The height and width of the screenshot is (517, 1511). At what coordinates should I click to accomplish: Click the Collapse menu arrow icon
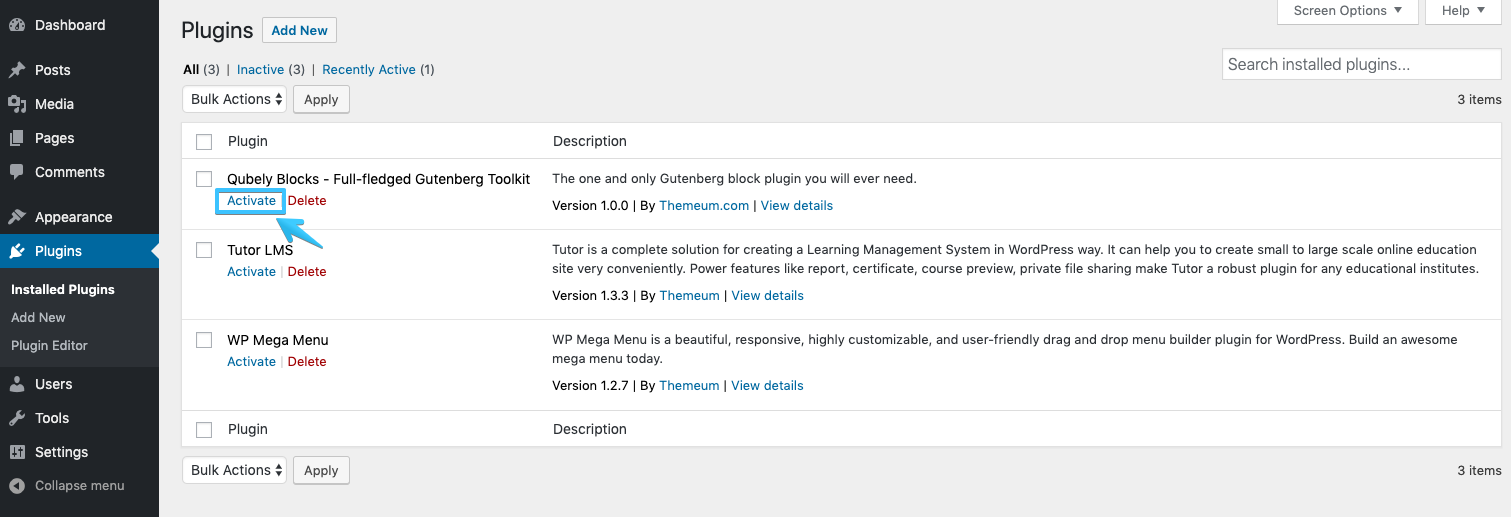pyautogui.click(x=17, y=486)
